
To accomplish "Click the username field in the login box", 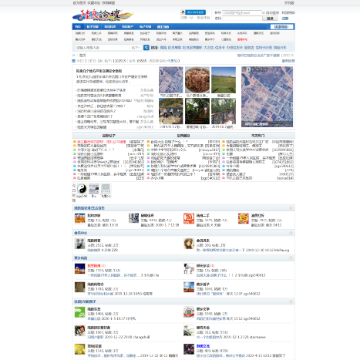I will click(242, 13).
